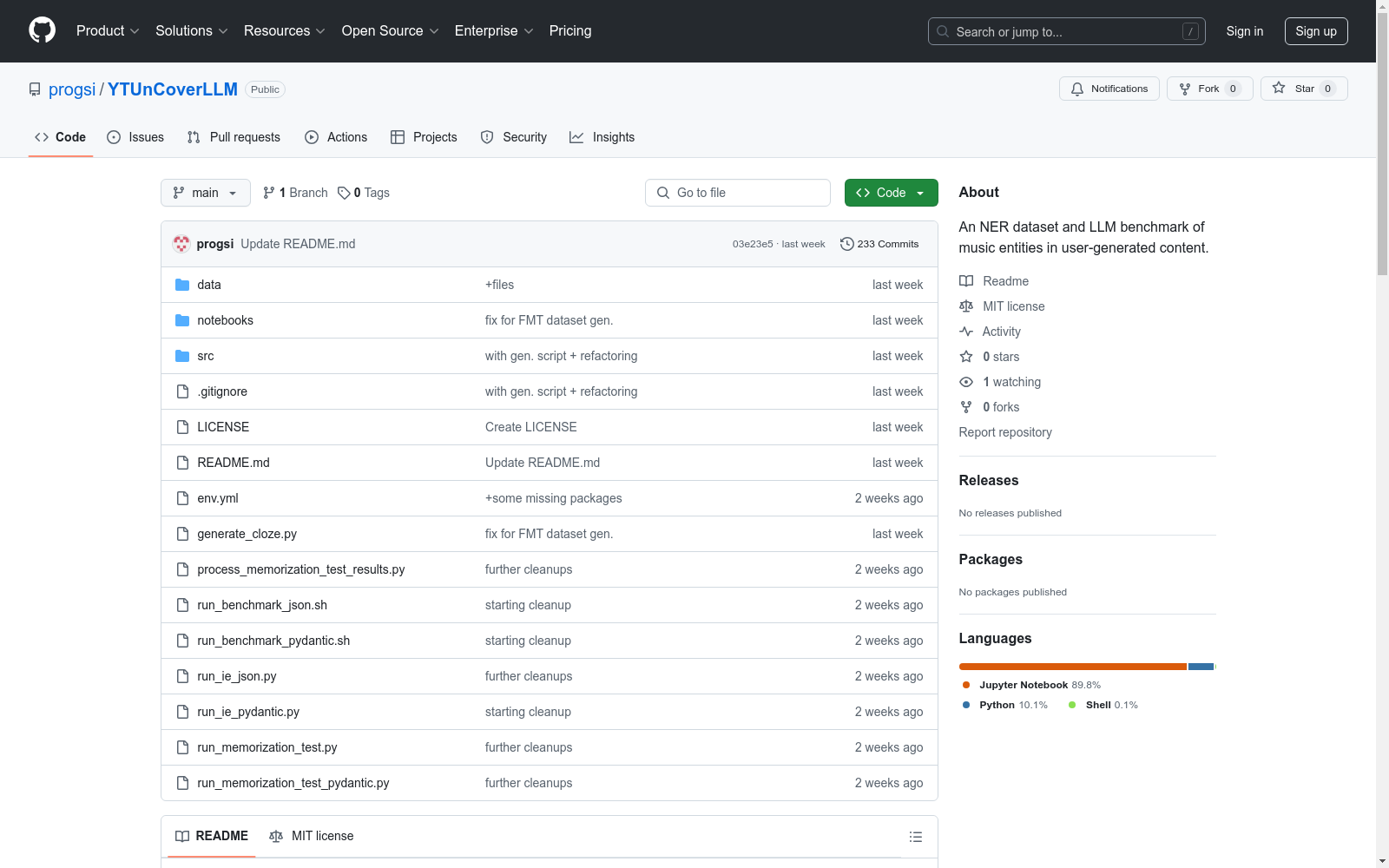
Task: Click the bell icon on Notifications
Action: click(x=1077, y=89)
